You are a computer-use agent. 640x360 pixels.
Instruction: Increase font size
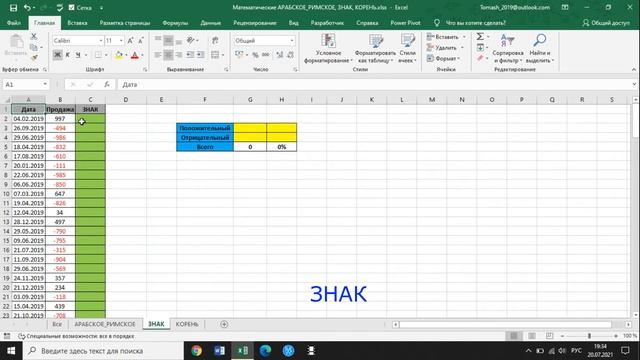point(130,40)
